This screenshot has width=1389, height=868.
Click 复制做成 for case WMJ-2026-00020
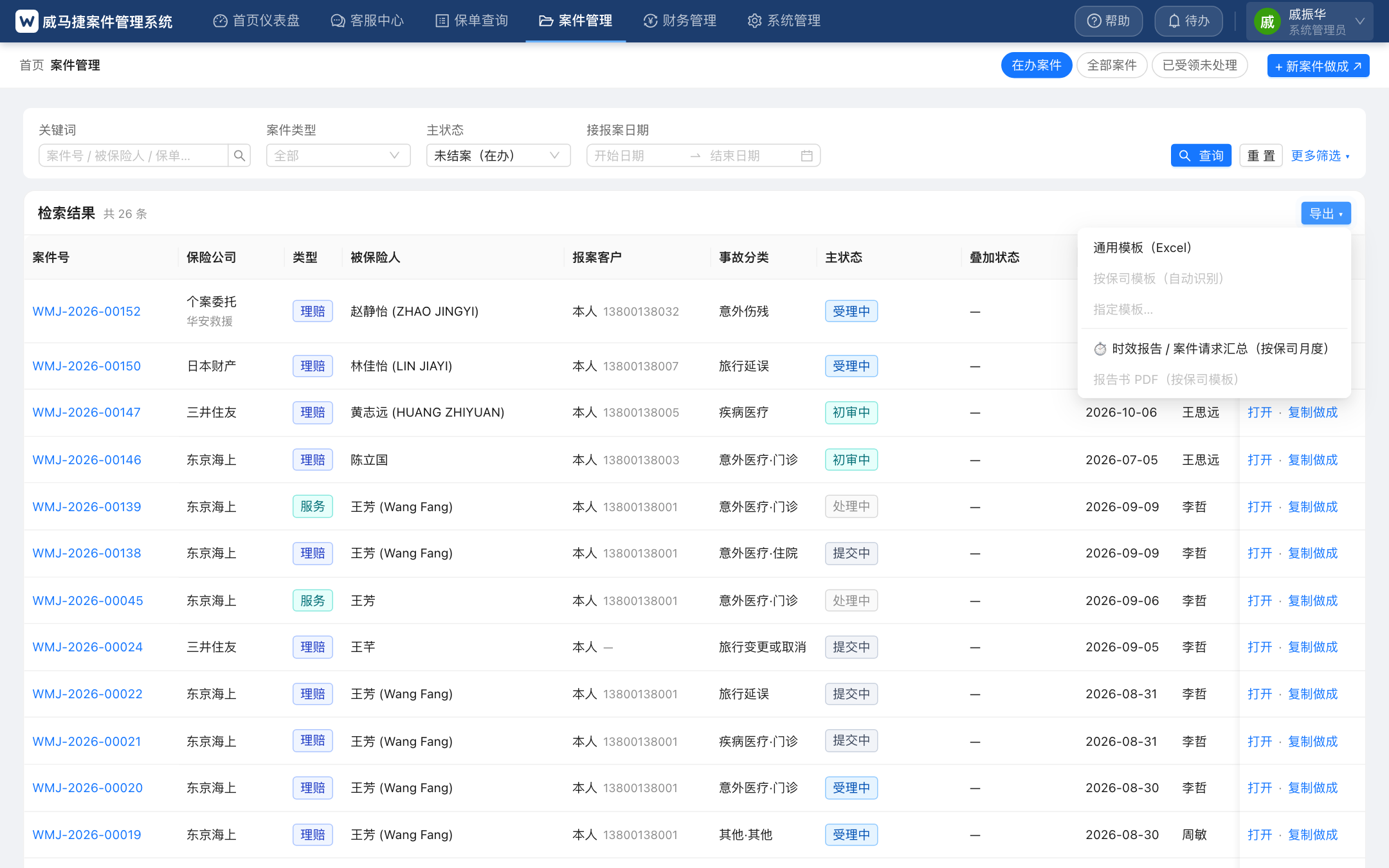click(1312, 788)
